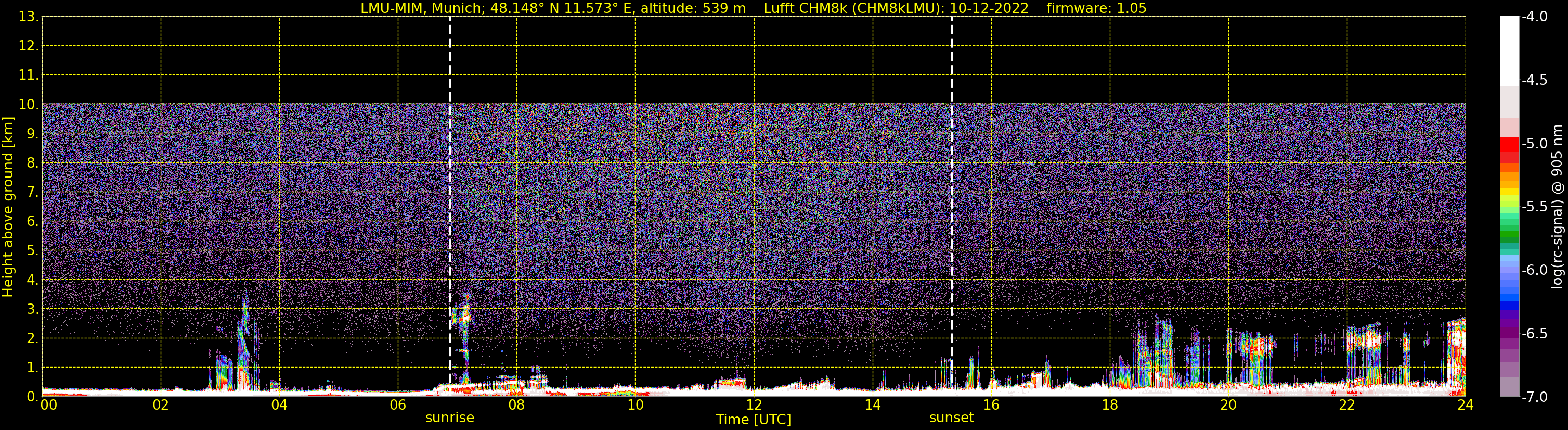Click the '22' time axis tick label
This screenshot has width=1568, height=430.
click(x=1347, y=405)
